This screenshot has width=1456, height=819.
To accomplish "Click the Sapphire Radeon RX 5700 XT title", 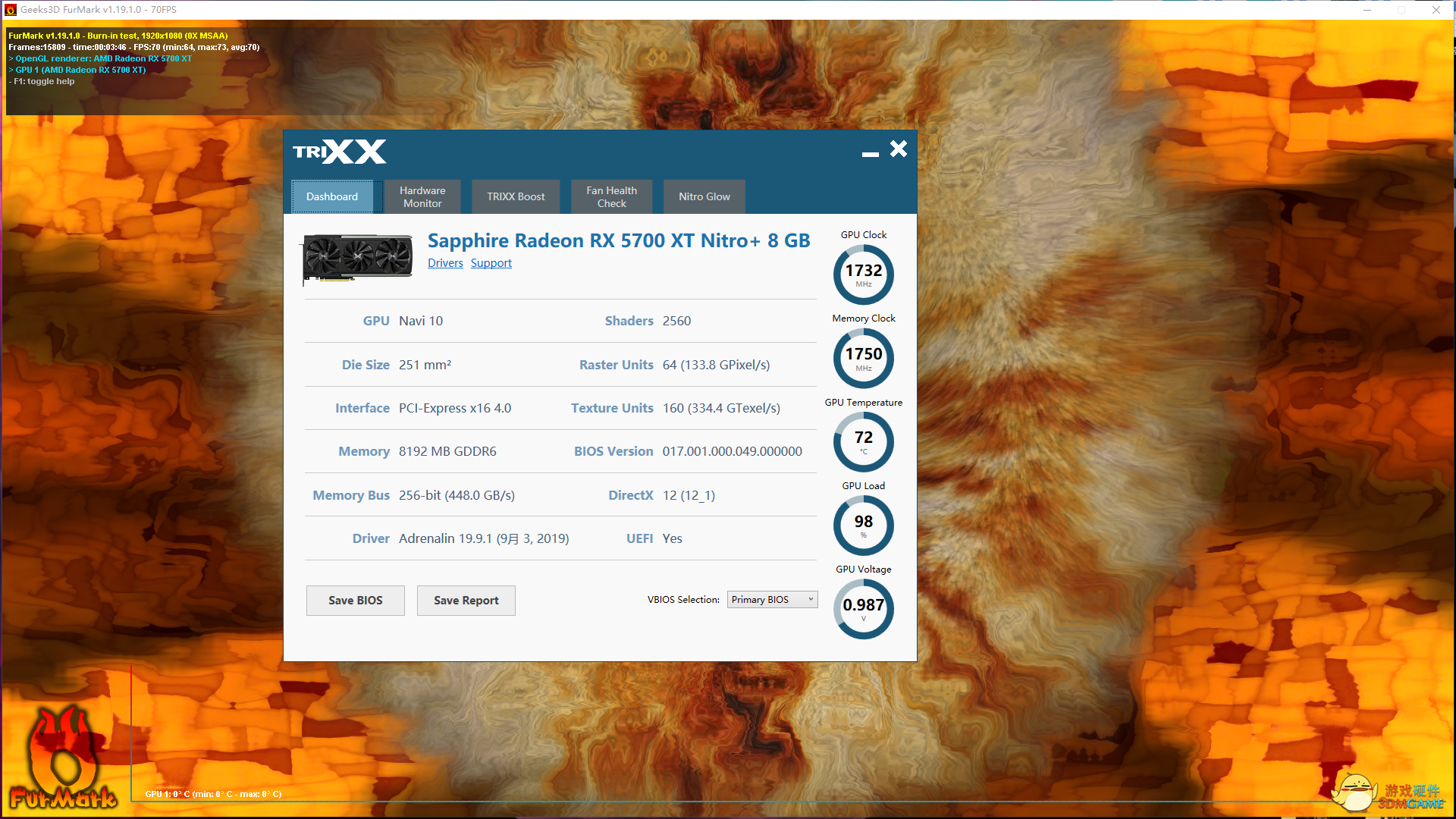I will (619, 240).
